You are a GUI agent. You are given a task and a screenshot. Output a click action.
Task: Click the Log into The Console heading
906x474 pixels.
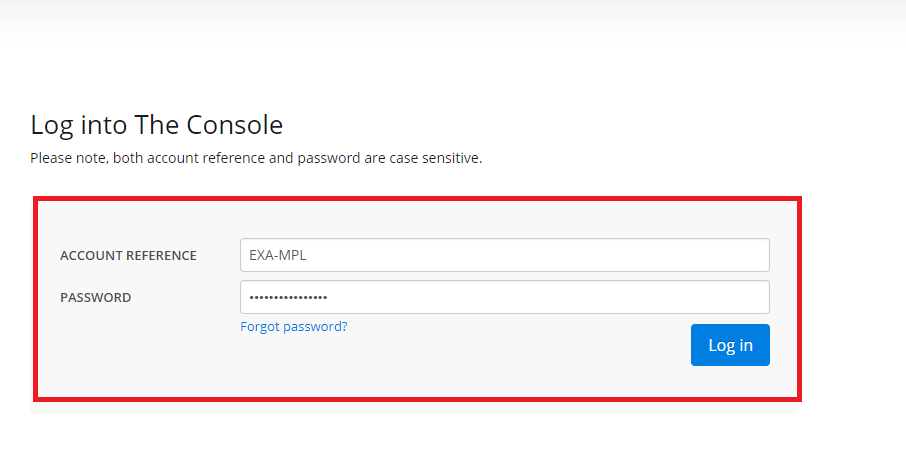157,125
